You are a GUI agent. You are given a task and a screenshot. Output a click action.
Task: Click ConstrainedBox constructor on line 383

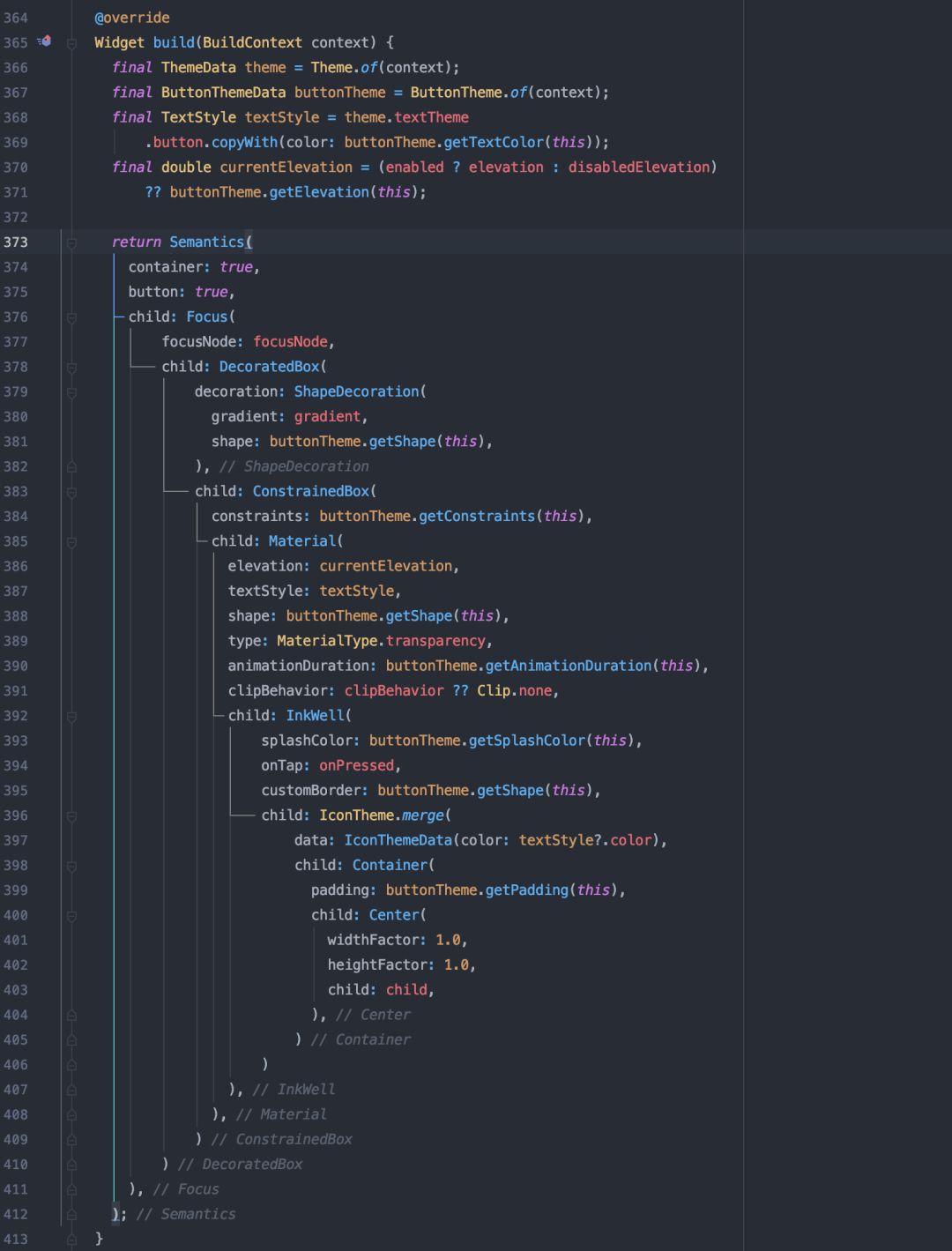pyautogui.click(x=310, y=491)
